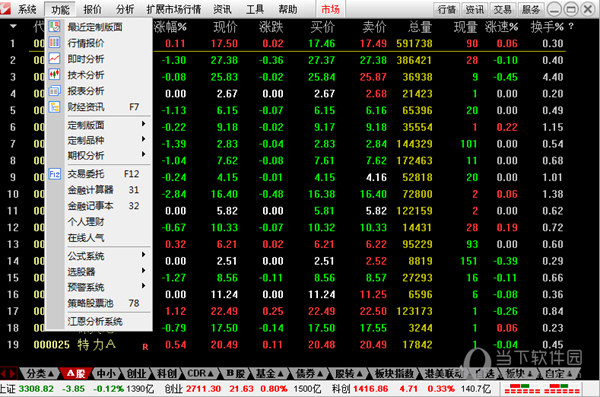Click the 科创 index value 1416.86
Viewport: 600px width, 397px height.
coord(371,389)
